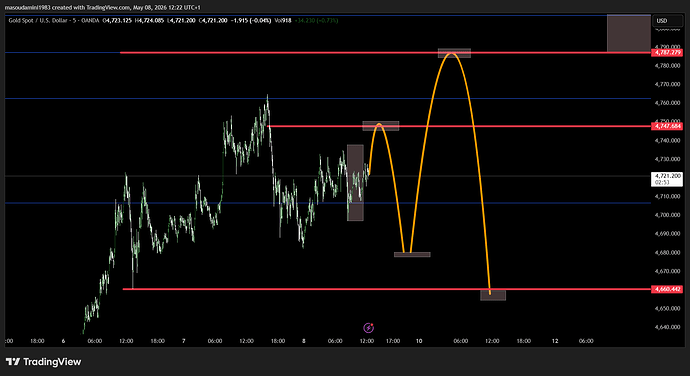Image resolution: width=690 pixels, height=376 pixels.
Task: Click the TradingView logo at the bottom
Action: [x=44, y=362]
